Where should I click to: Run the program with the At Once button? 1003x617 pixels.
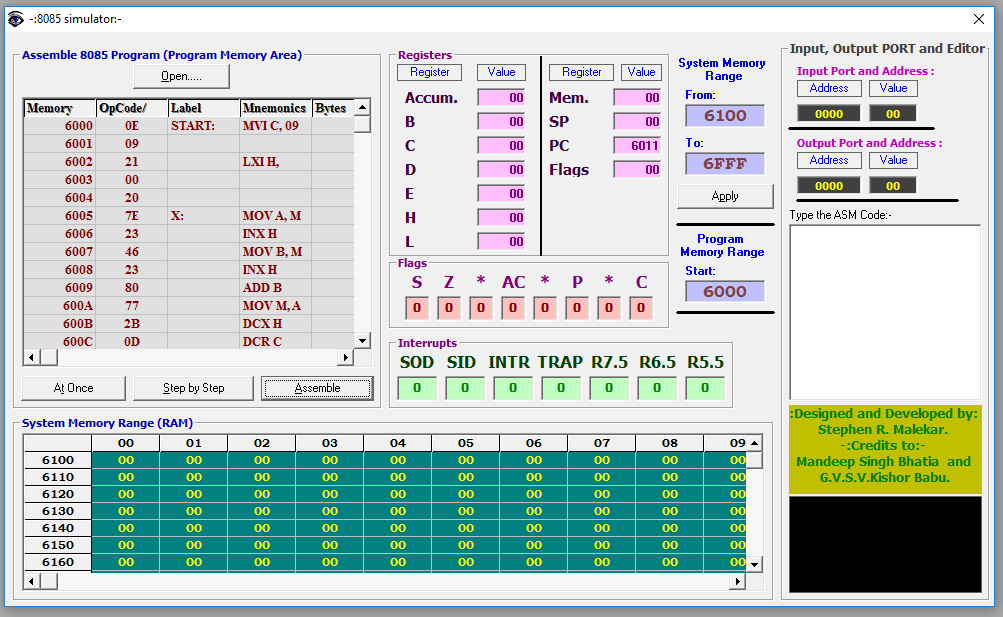click(72, 388)
